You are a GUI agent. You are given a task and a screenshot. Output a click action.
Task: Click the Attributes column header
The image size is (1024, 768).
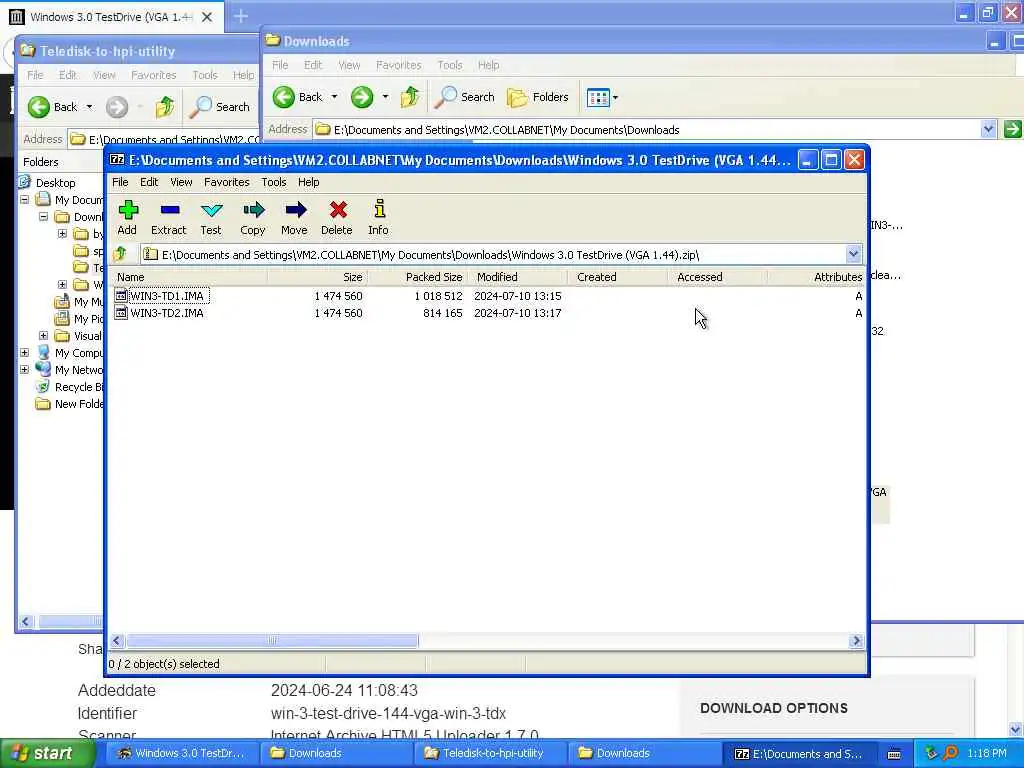817,277
